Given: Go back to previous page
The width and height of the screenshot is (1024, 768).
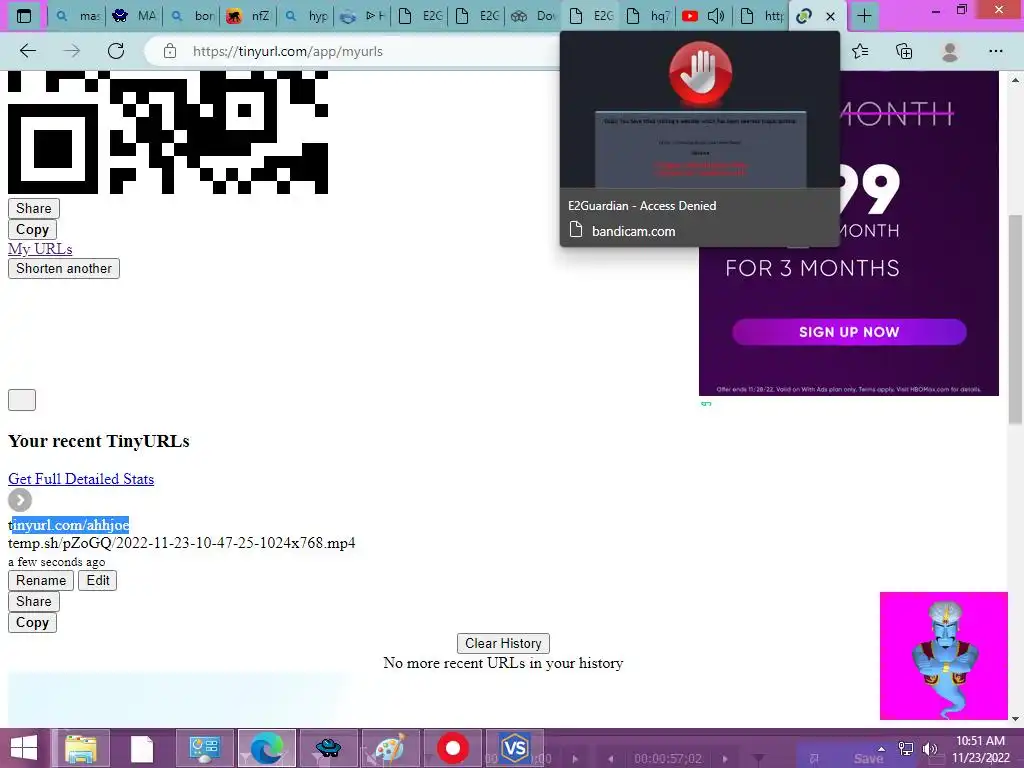Looking at the screenshot, I should coord(27,51).
